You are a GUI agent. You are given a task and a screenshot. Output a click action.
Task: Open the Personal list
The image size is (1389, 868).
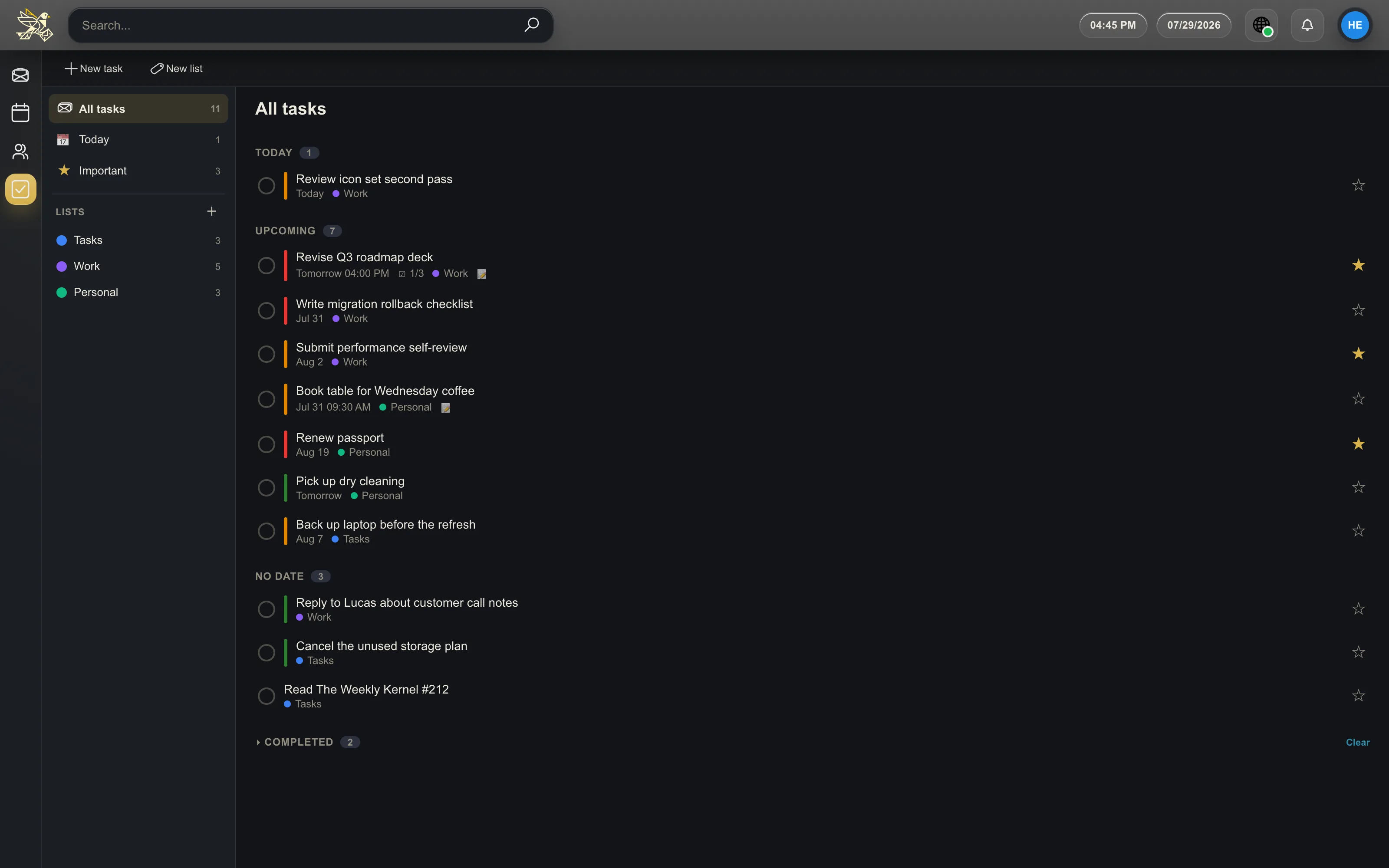click(x=138, y=292)
